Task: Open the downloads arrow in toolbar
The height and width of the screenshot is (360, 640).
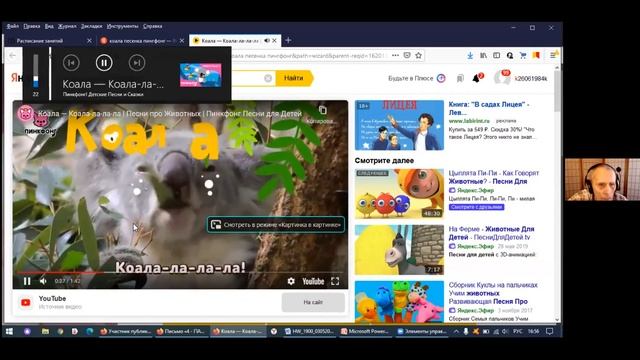Action: tap(470, 56)
